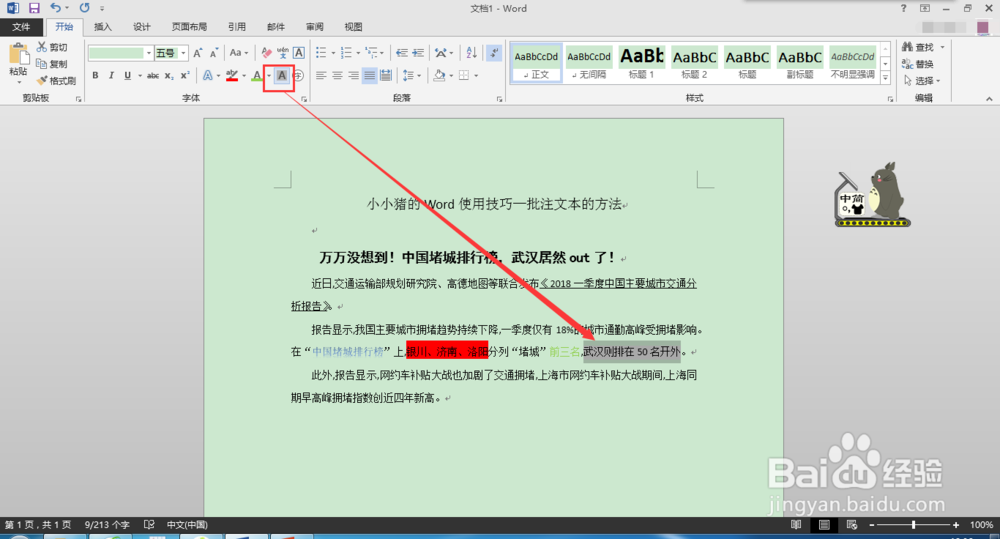The width and height of the screenshot is (1000, 539).
Task: Open the font size (五号) dropdown
Action: point(183,53)
